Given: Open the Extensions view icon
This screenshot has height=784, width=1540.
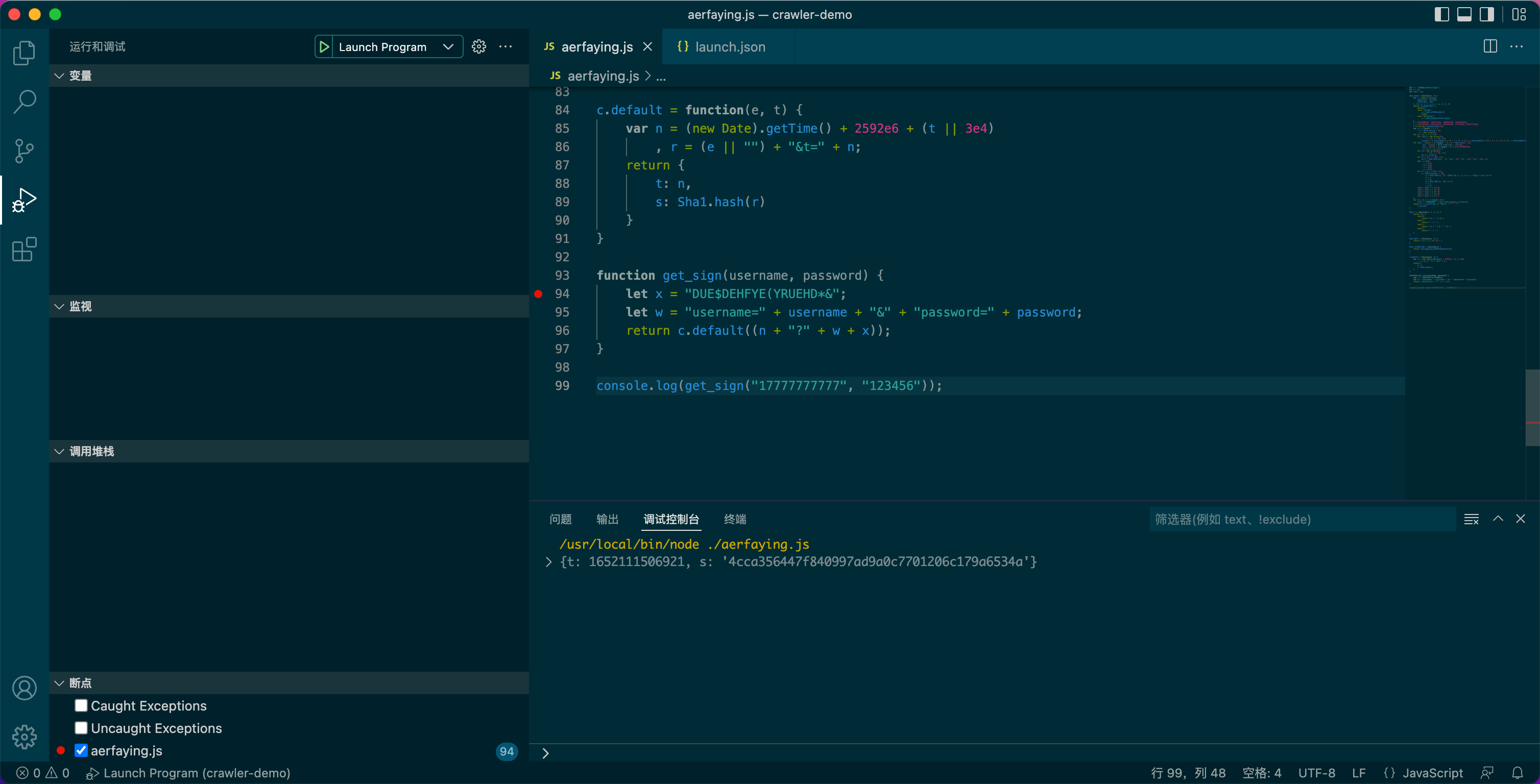Looking at the screenshot, I should (24, 249).
